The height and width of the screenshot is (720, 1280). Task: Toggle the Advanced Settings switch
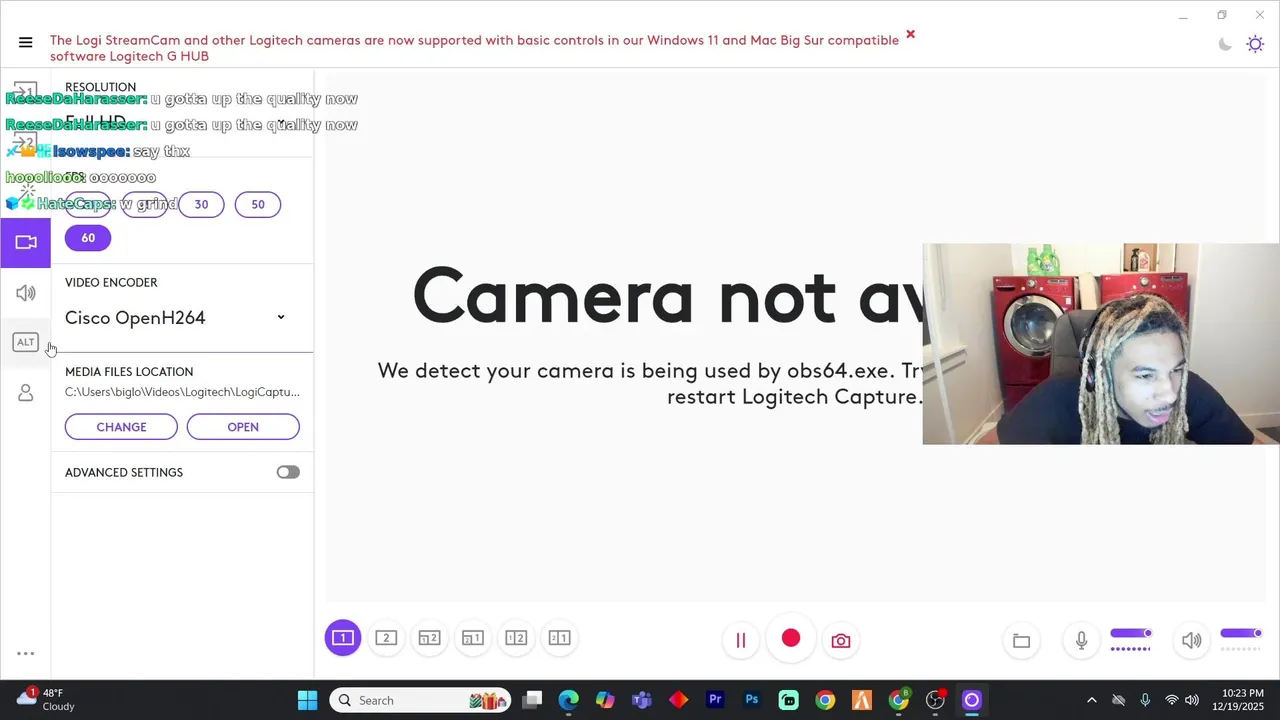click(x=288, y=472)
